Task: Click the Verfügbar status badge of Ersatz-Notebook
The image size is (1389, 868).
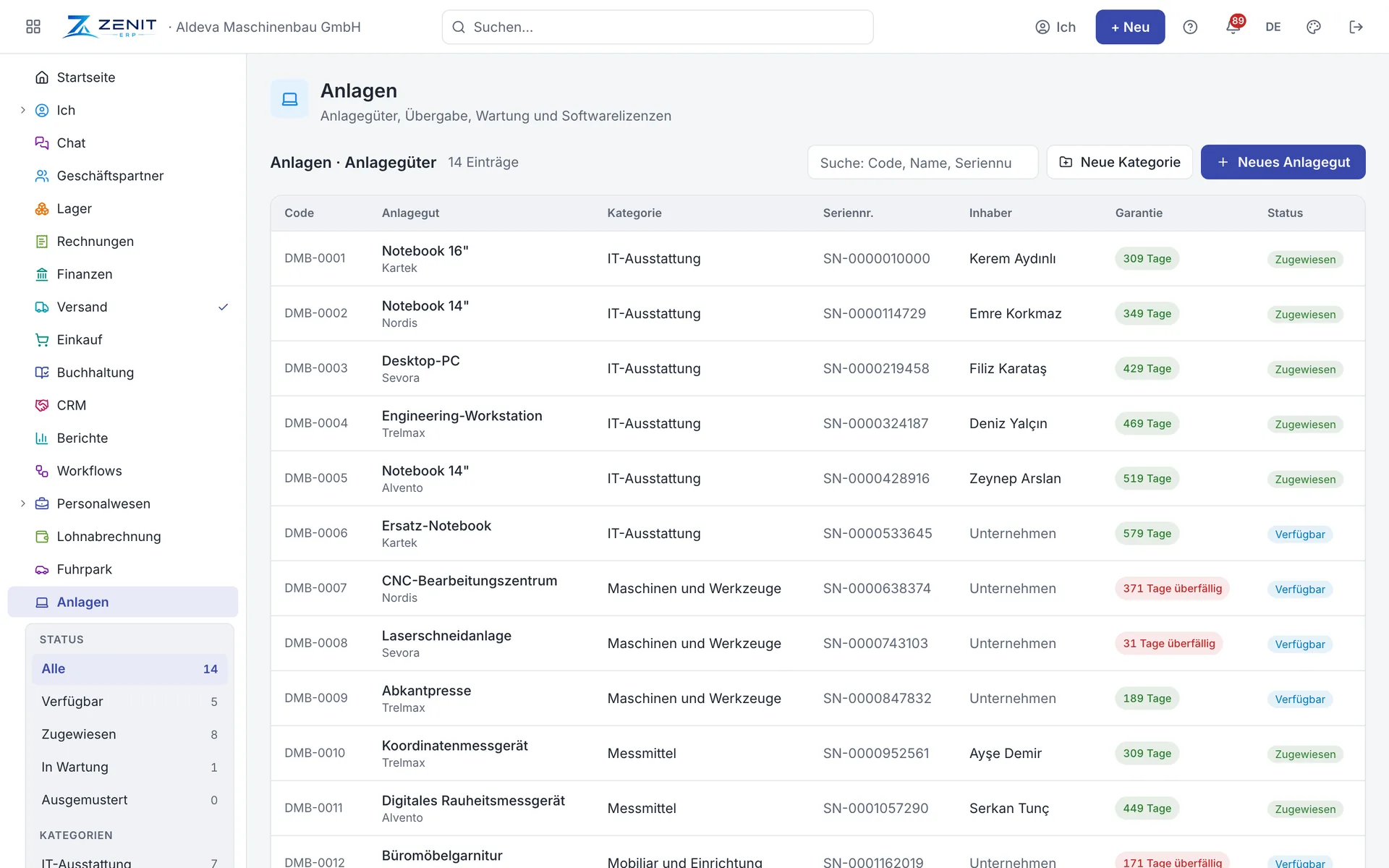Action: [1299, 535]
